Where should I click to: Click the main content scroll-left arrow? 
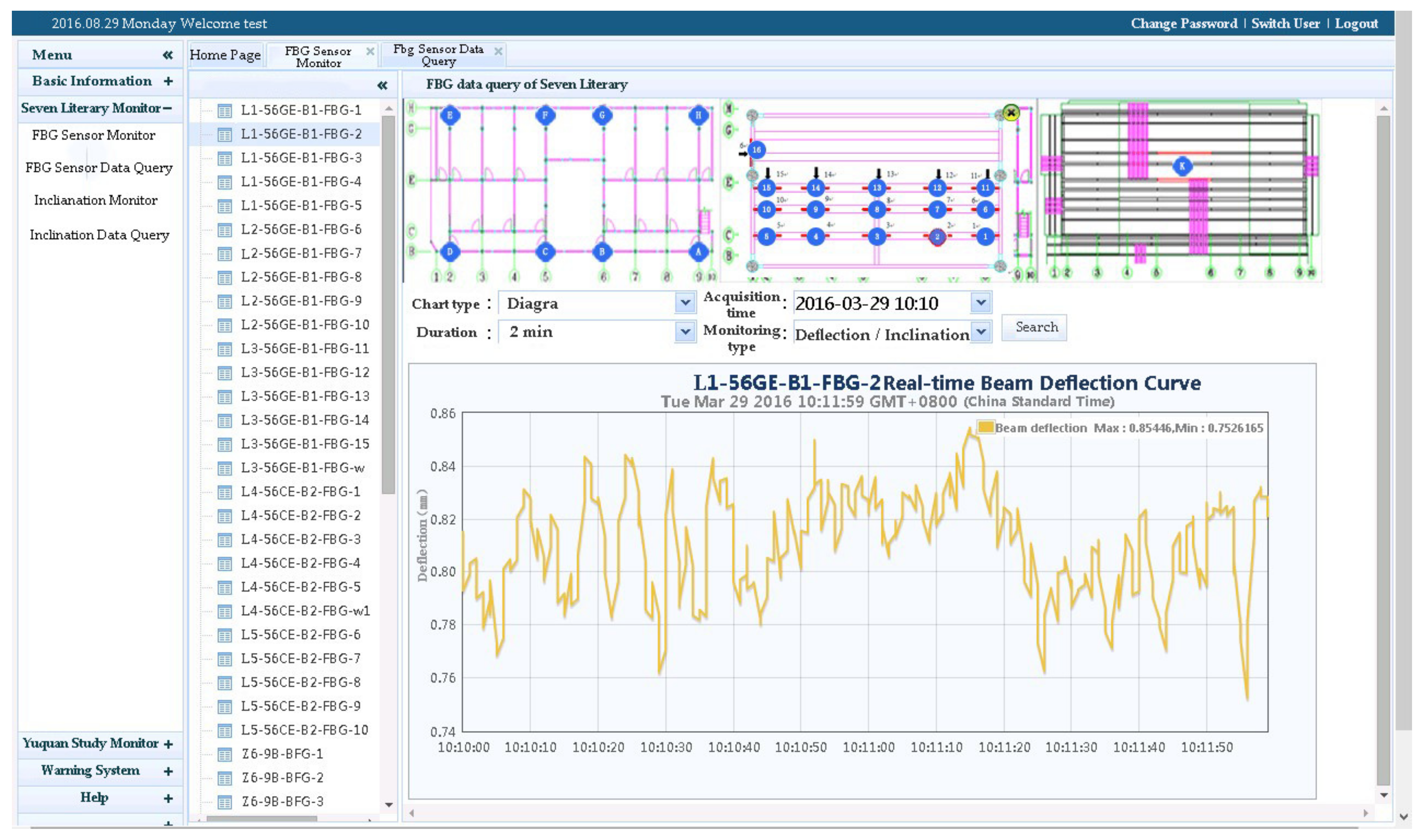coord(411,813)
